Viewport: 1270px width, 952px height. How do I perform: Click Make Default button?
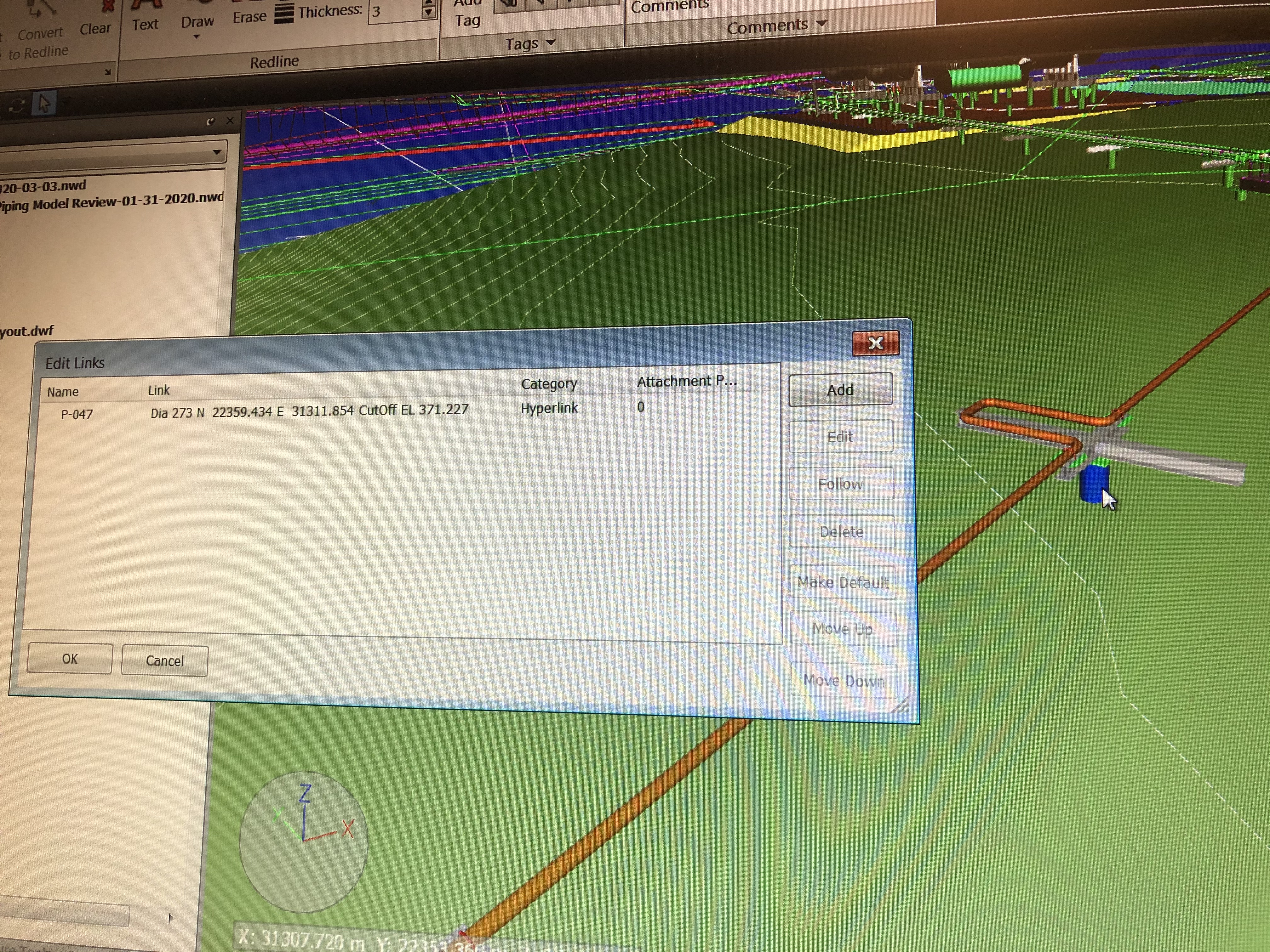(x=843, y=582)
